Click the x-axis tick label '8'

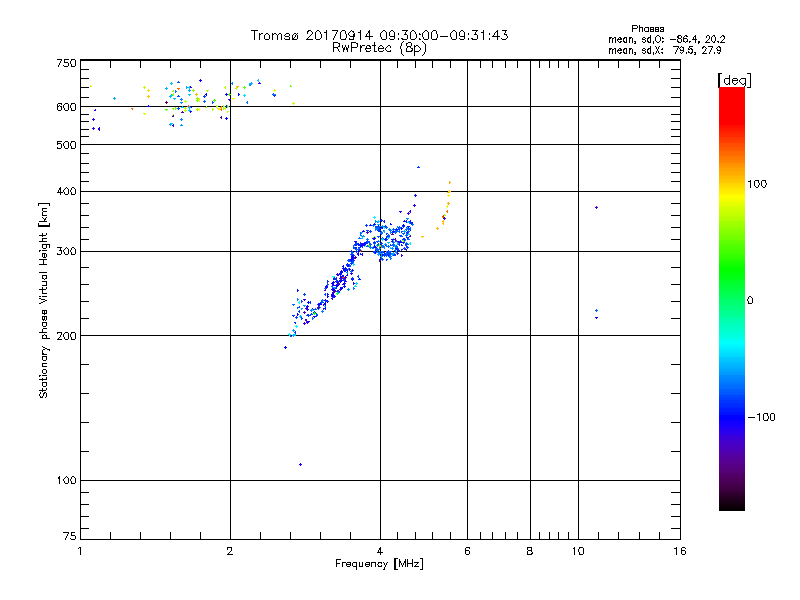(x=530, y=551)
